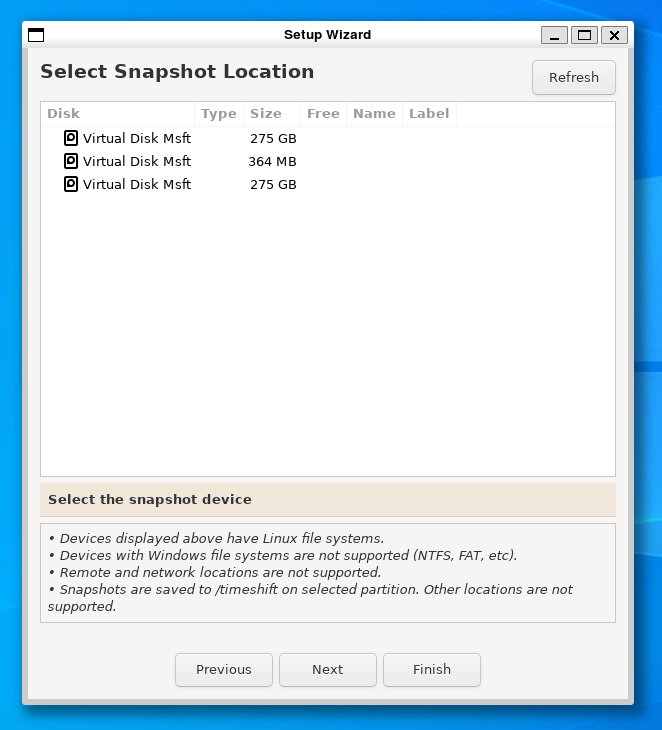Viewport: 662px width, 730px height.
Task: Sort by the Name column header
Action: click(374, 114)
